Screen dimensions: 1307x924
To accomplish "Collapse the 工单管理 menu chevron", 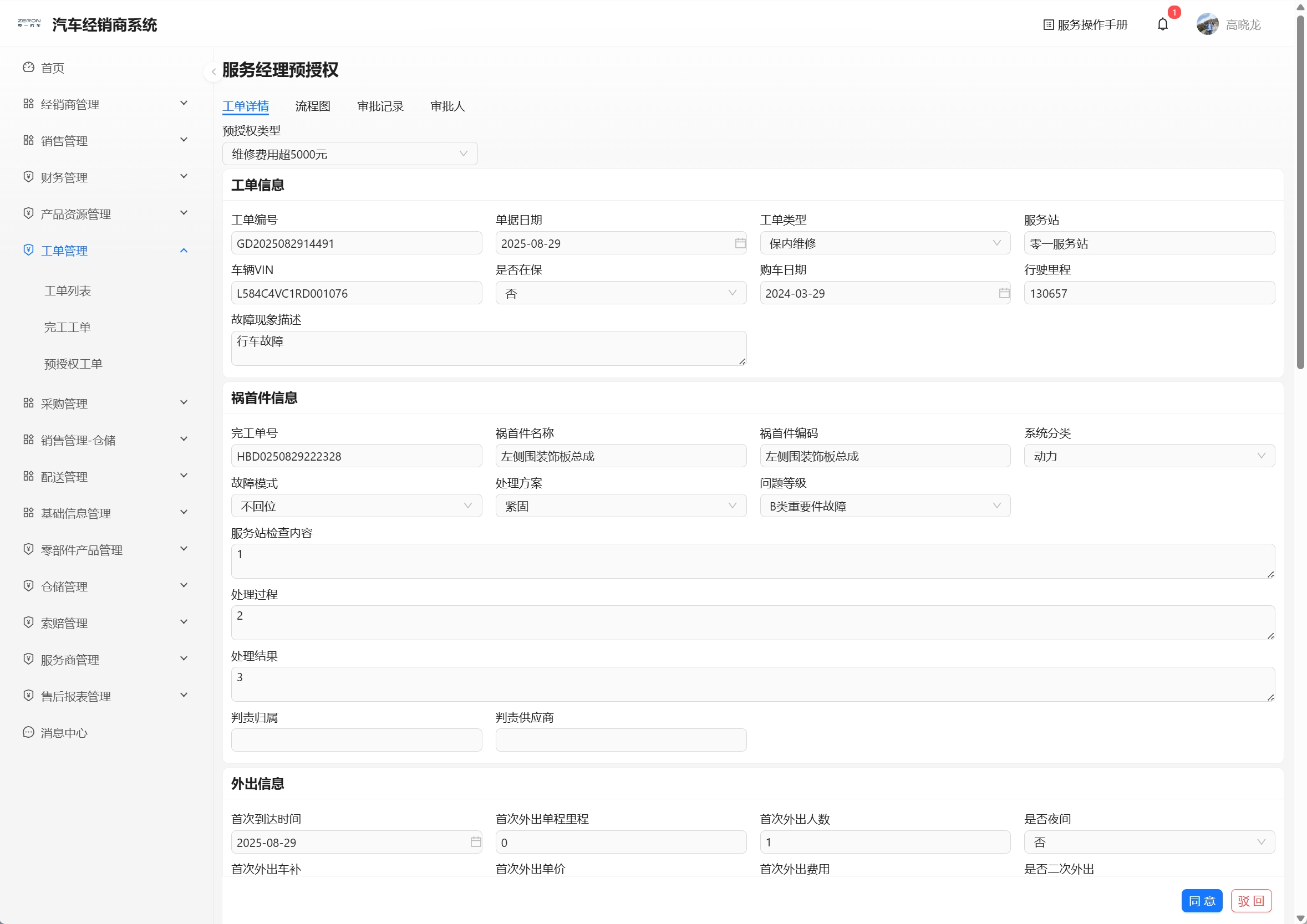I will (x=184, y=251).
